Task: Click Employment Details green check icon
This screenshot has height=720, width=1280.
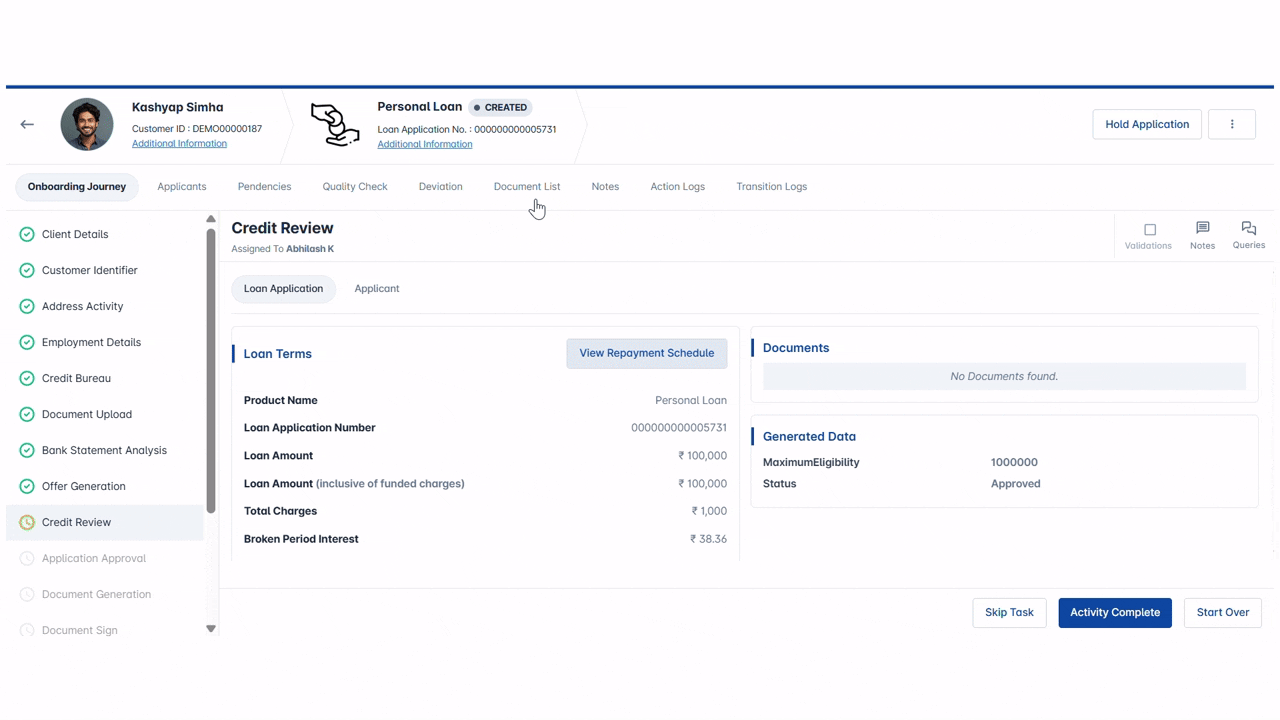Action: [x=27, y=342]
